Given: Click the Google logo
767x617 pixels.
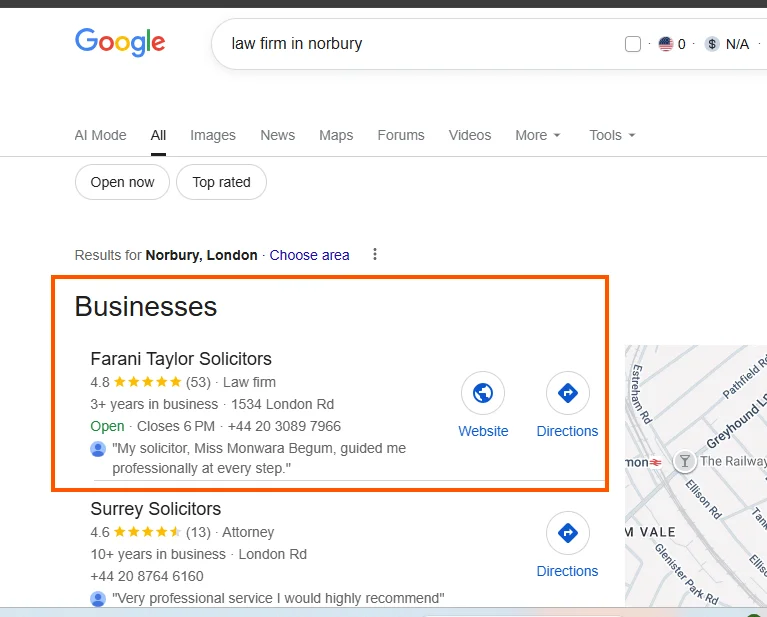Looking at the screenshot, I should pyautogui.click(x=120, y=42).
